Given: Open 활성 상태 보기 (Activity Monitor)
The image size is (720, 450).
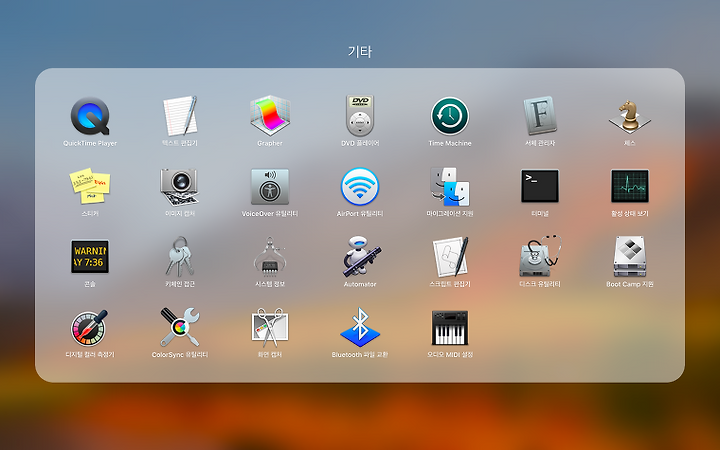Looking at the screenshot, I should pos(630,186).
